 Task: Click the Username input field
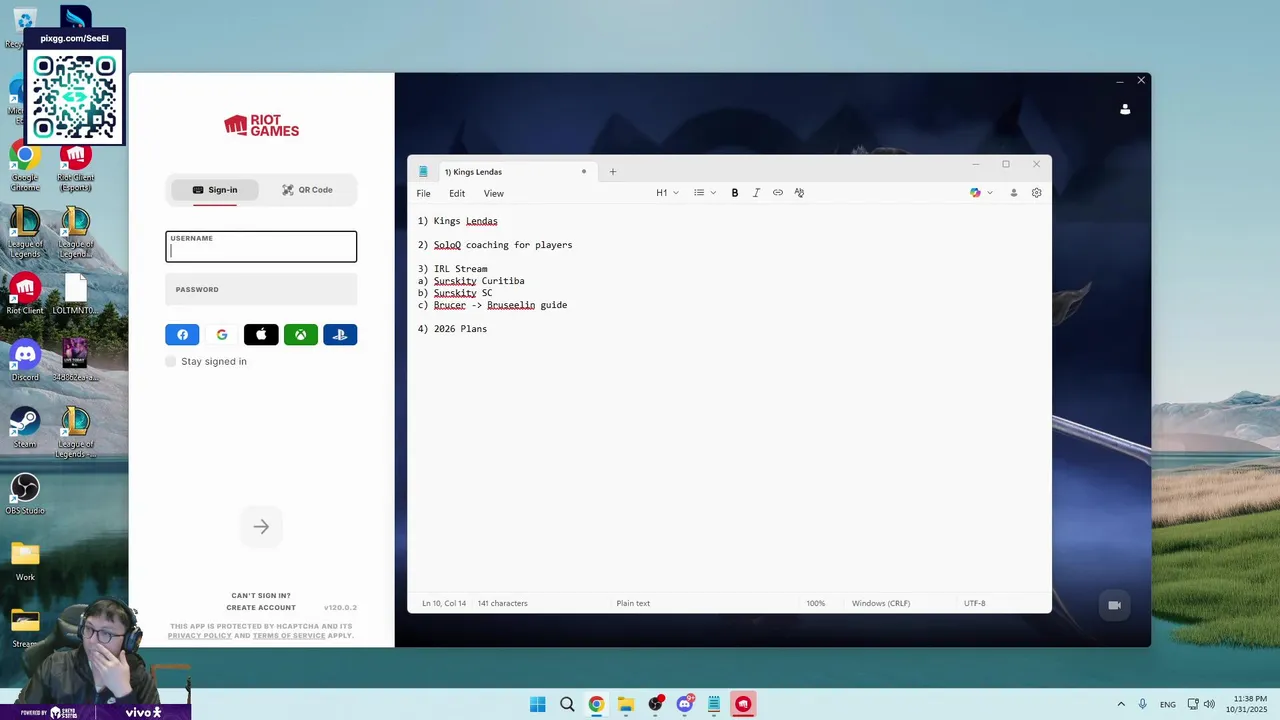[261, 247]
